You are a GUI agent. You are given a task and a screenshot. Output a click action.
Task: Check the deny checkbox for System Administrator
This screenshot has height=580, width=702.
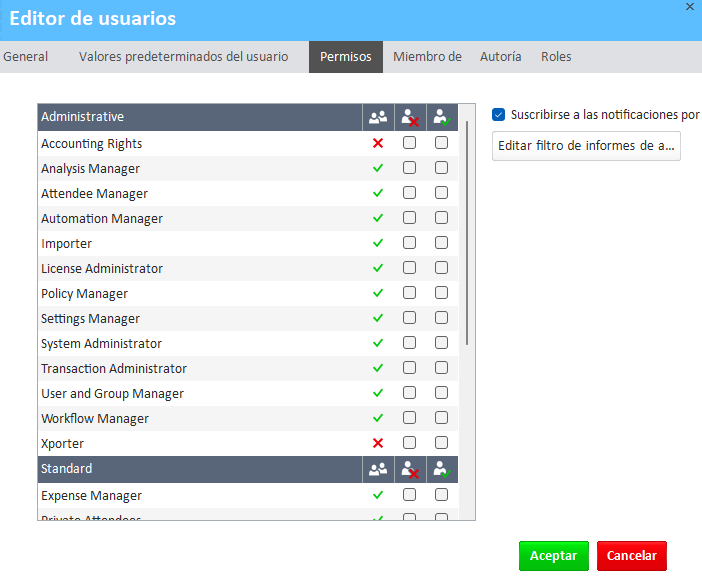[409, 343]
